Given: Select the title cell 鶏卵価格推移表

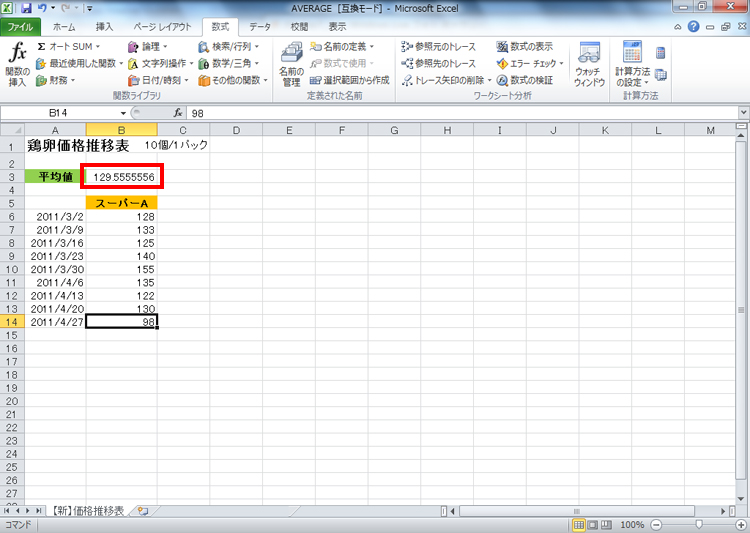Looking at the screenshot, I should point(55,145).
